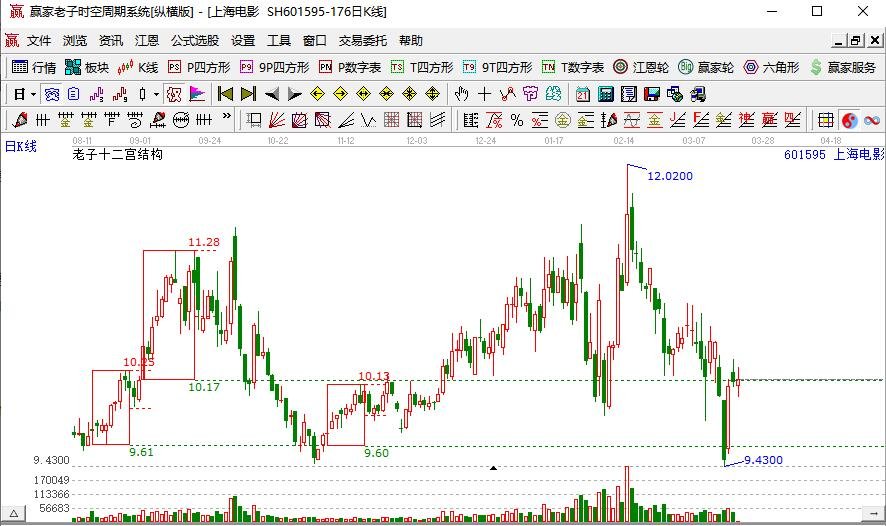
Task: Open the 赢家轮 wheel tool
Action: [706, 67]
